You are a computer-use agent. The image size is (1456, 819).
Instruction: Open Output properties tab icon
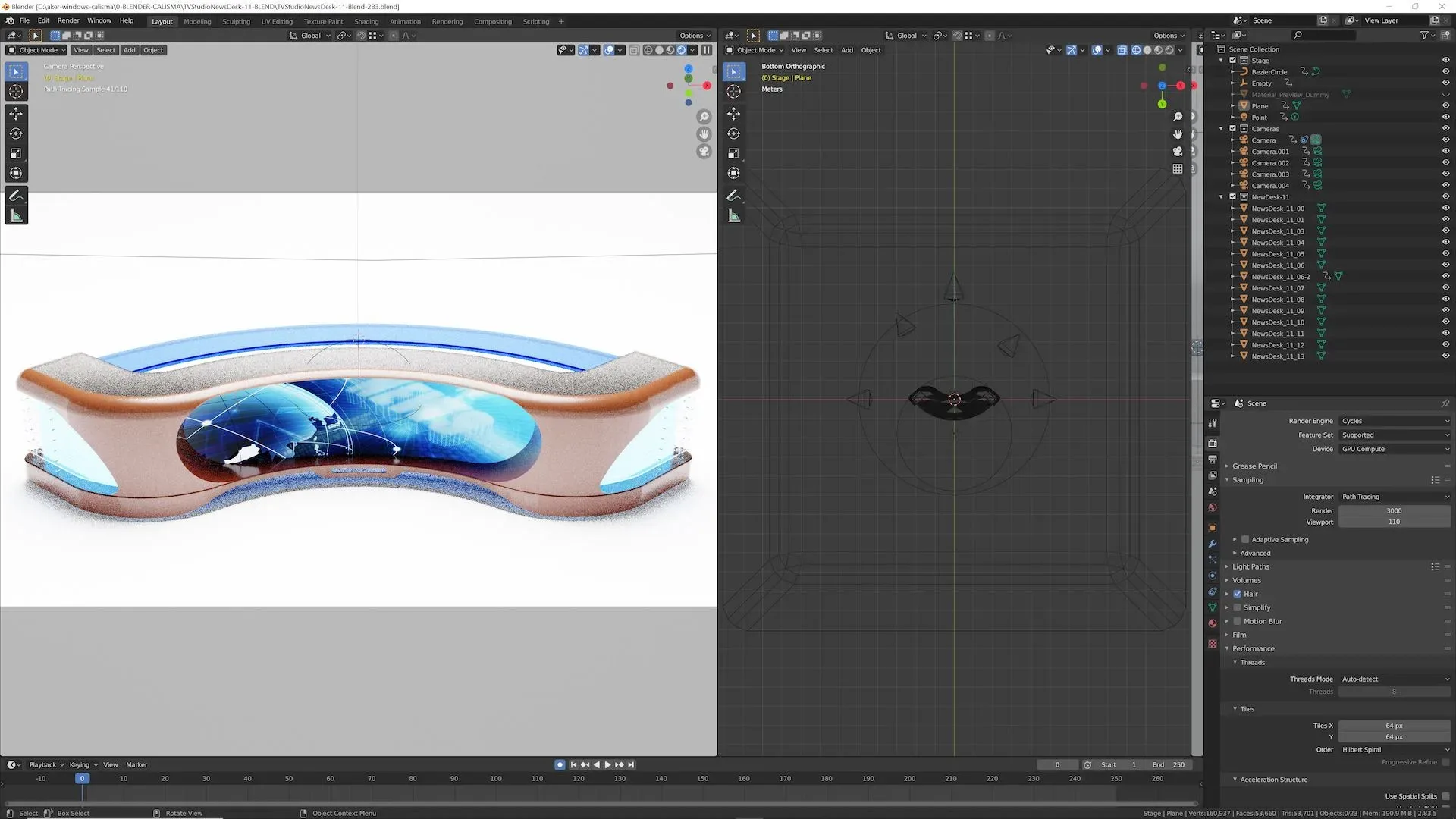1213,459
